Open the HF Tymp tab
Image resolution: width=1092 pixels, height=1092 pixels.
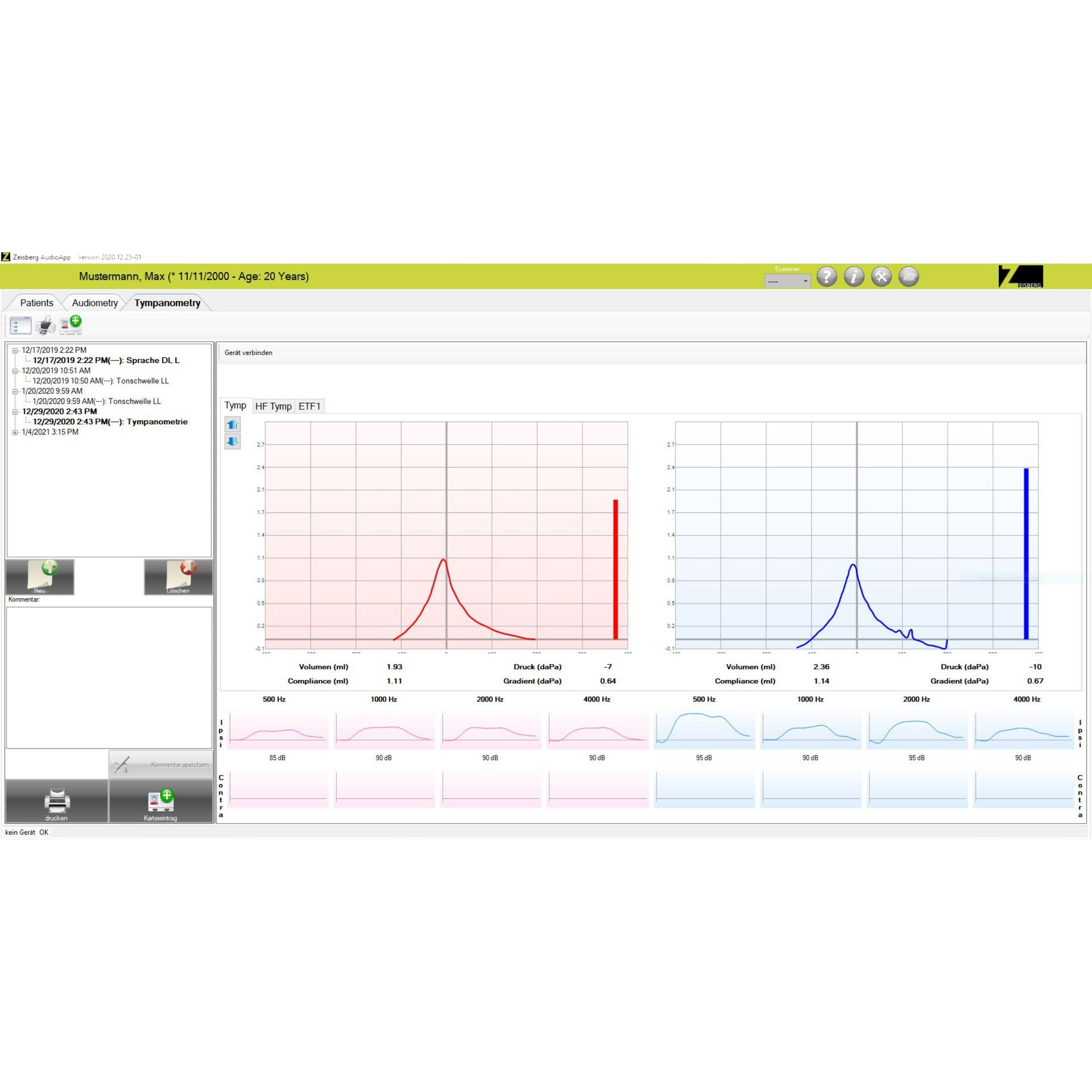(x=273, y=406)
